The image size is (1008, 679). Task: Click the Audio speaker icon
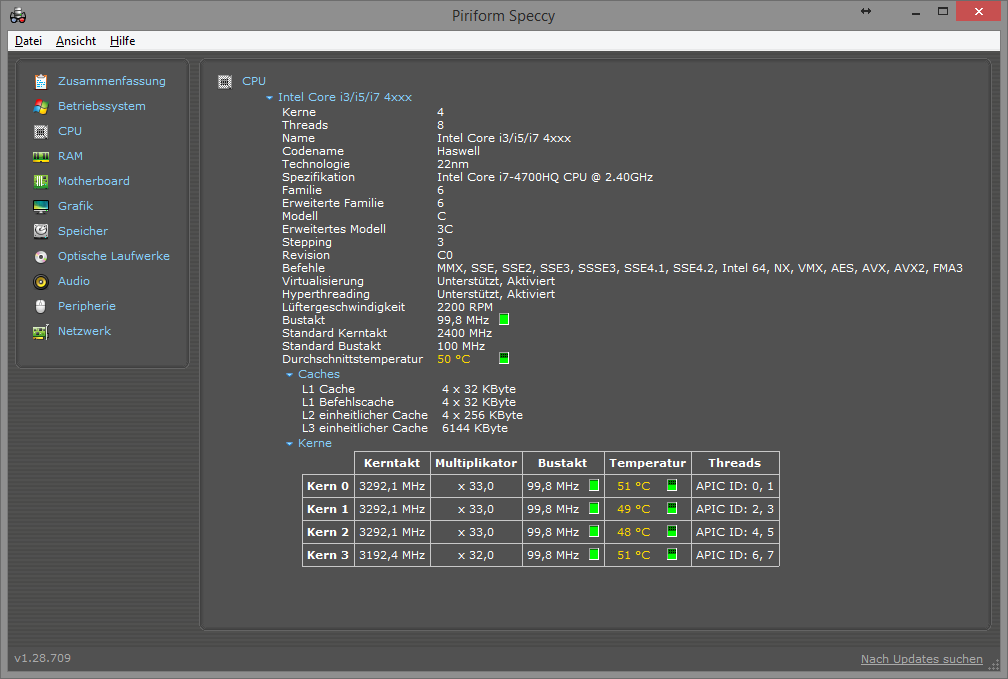point(41,281)
